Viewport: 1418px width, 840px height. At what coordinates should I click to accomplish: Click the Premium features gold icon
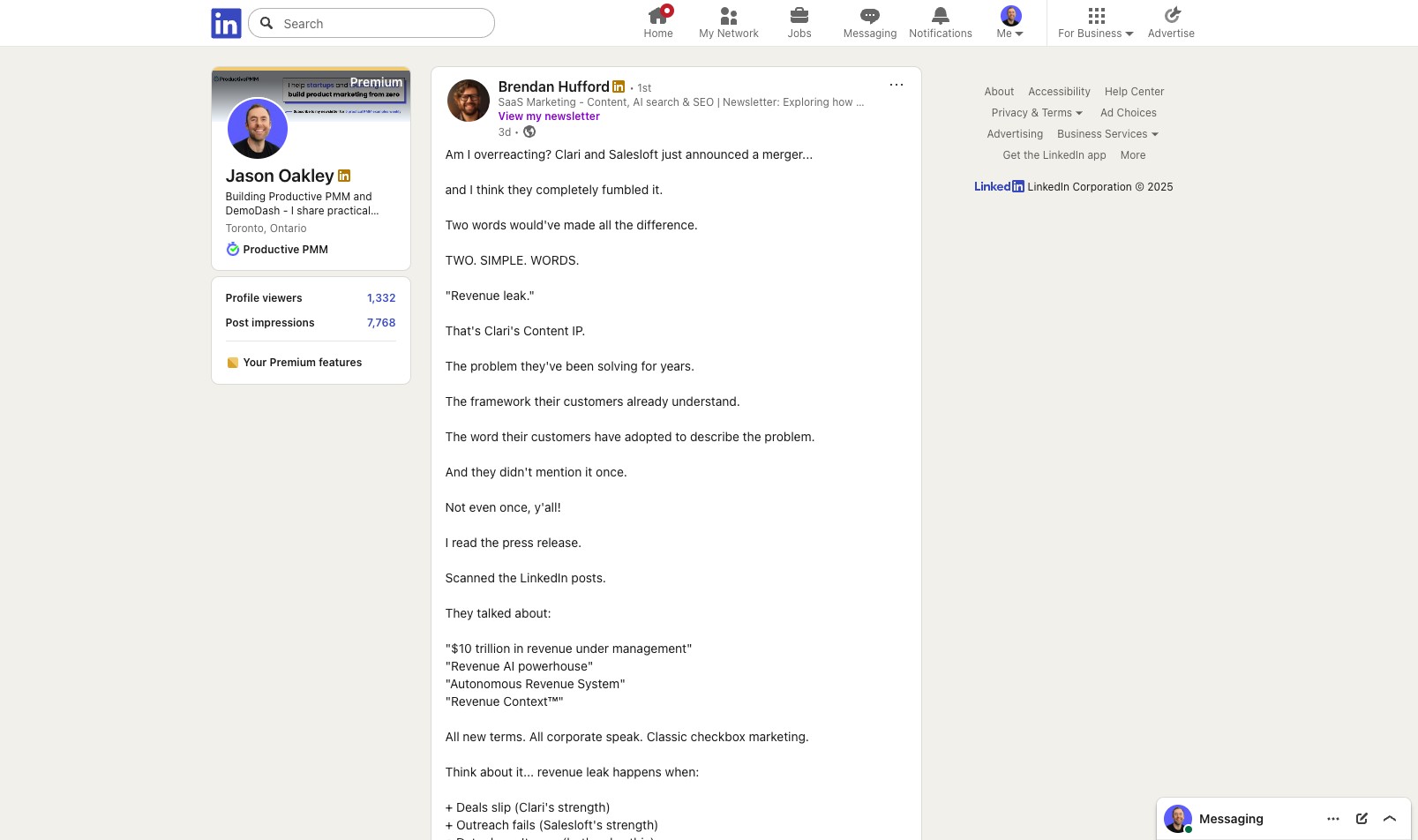[233, 363]
